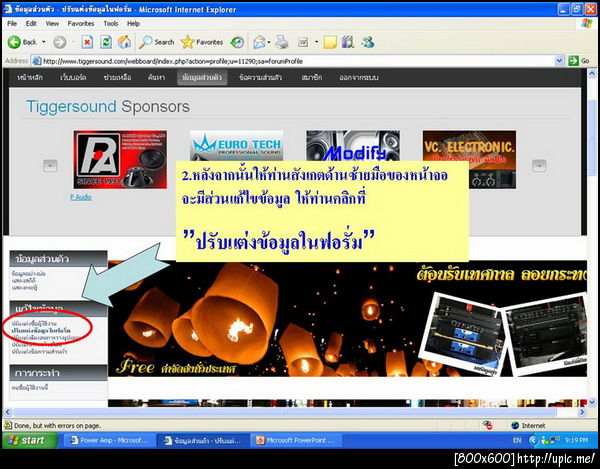
Task: Open ช่วยเหลือ in the site navigation
Action: click(x=117, y=77)
